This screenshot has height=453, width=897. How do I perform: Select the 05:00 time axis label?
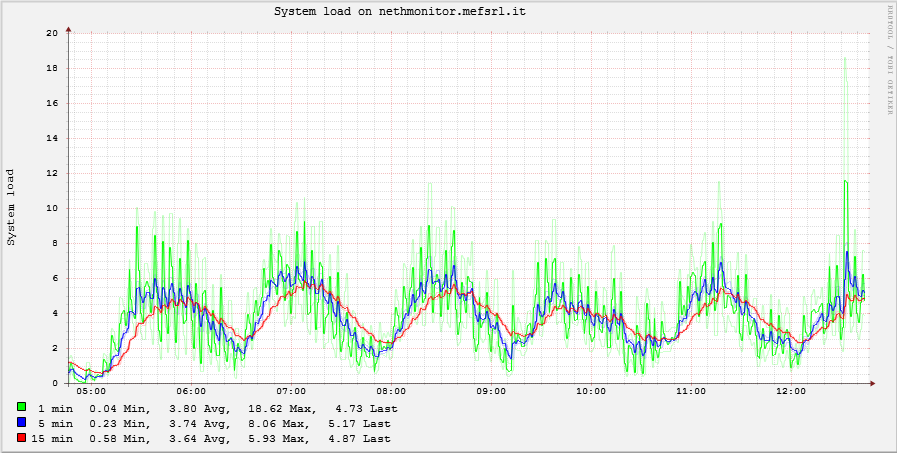point(91,392)
